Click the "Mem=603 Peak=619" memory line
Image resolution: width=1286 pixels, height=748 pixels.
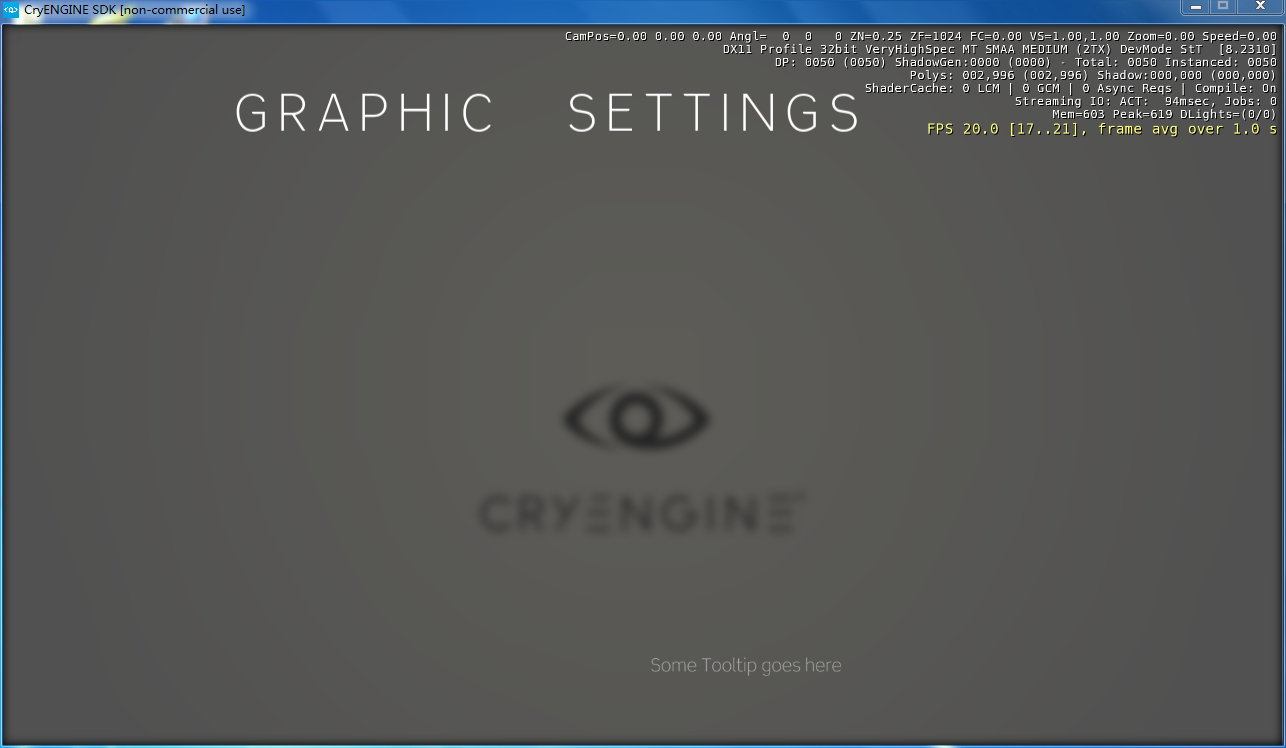click(x=1165, y=114)
